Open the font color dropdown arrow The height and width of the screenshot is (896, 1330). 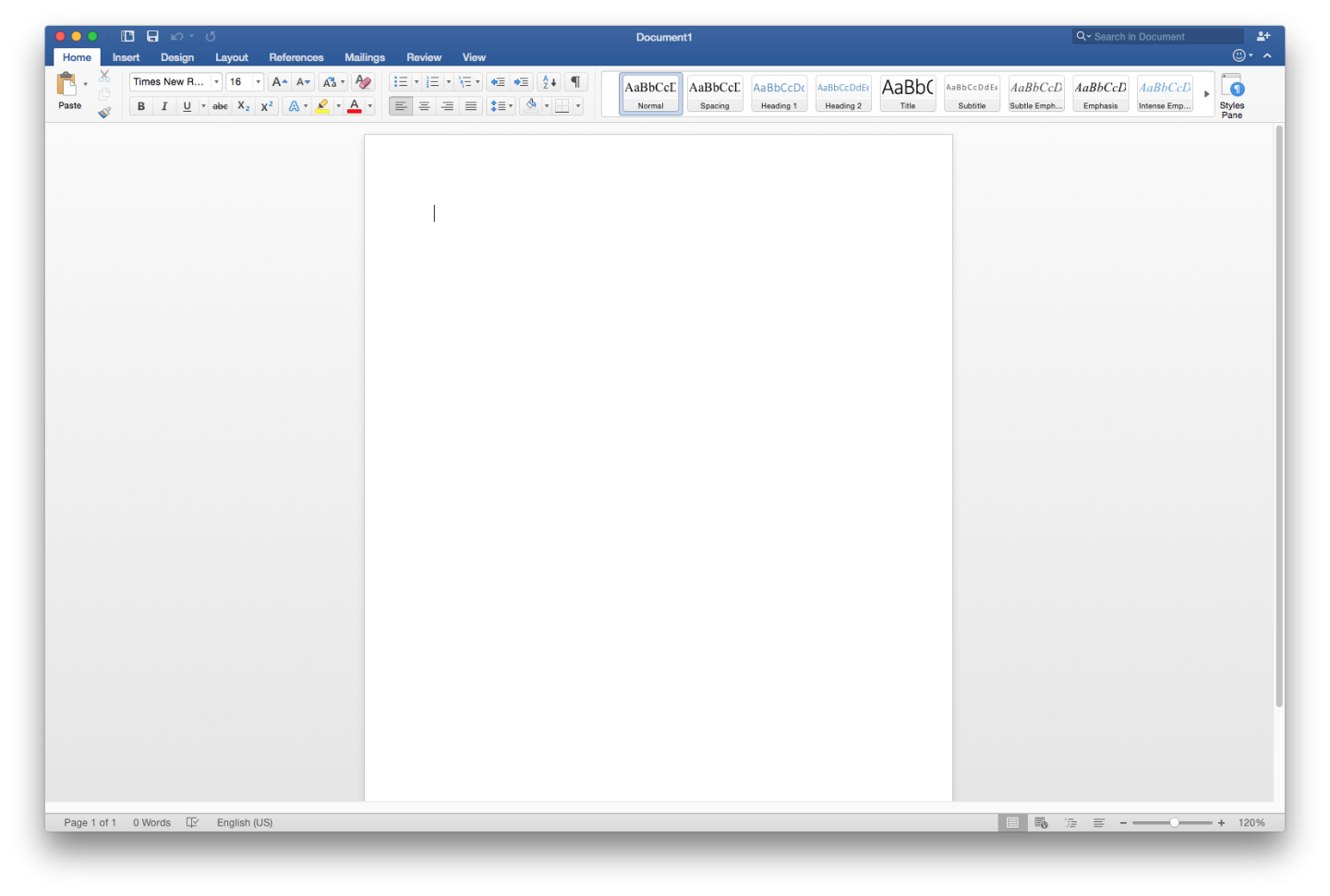[369, 105]
